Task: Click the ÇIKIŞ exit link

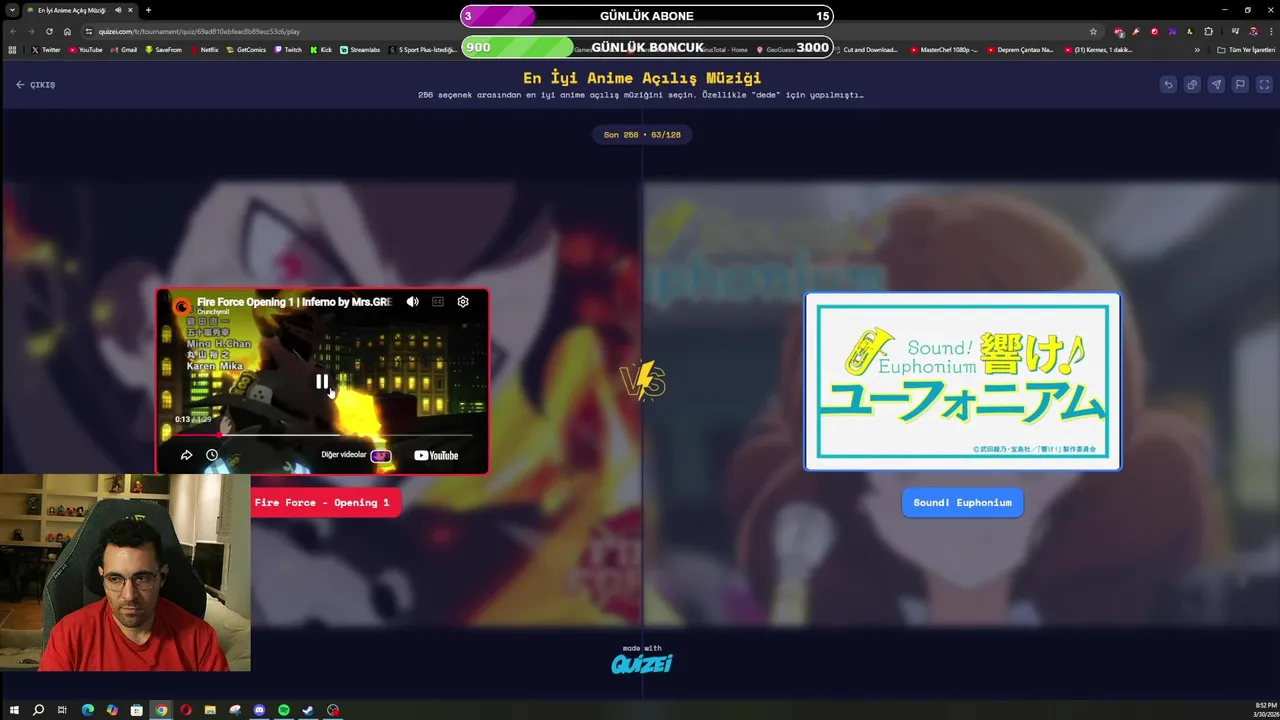Action: tap(35, 85)
